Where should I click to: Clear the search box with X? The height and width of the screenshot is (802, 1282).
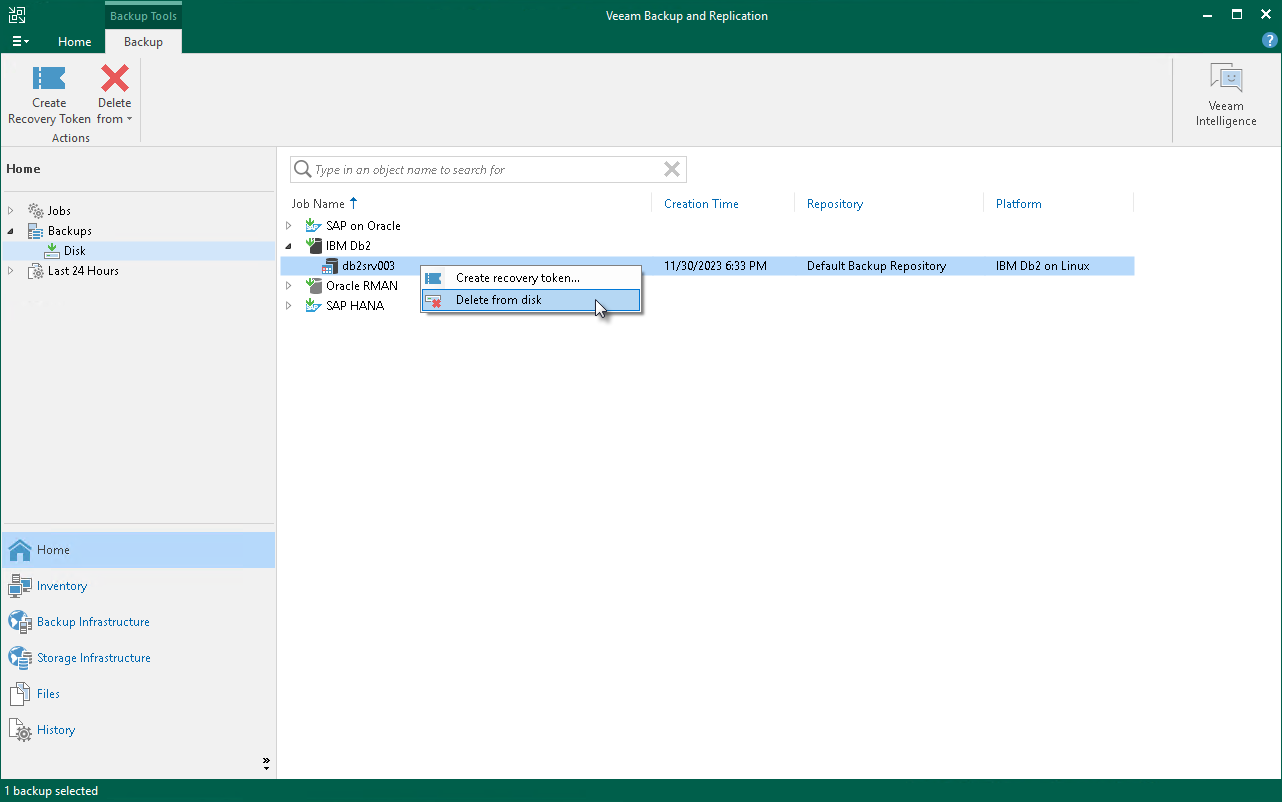[x=672, y=170]
